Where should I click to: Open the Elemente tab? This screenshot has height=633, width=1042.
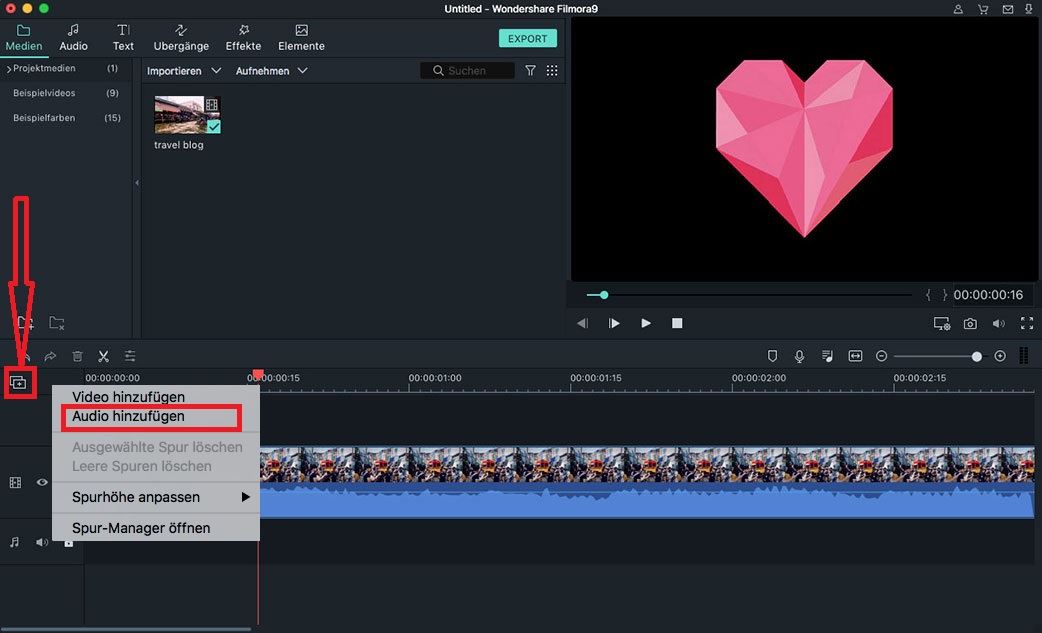coord(301,38)
